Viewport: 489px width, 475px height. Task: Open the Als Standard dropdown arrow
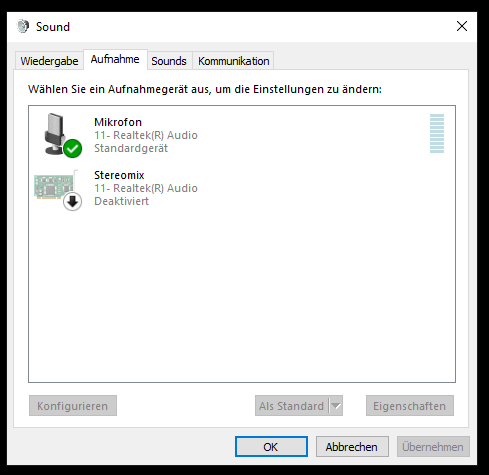(336, 406)
